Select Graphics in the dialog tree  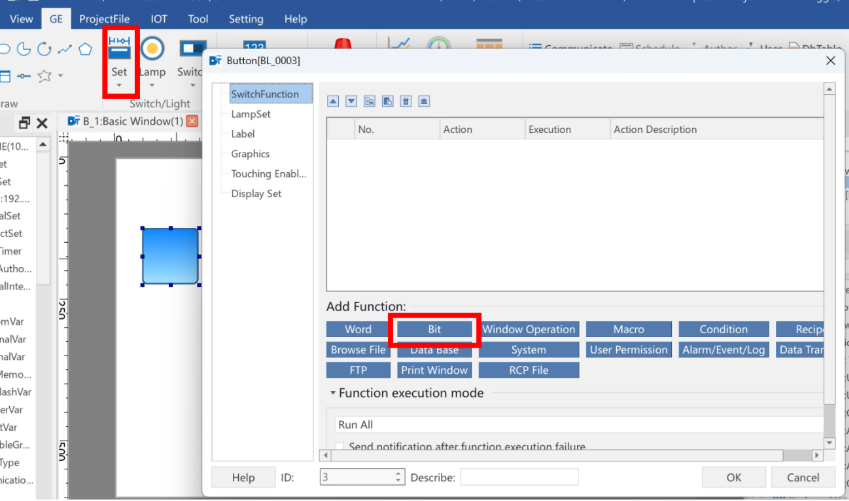(x=250, y=154)
